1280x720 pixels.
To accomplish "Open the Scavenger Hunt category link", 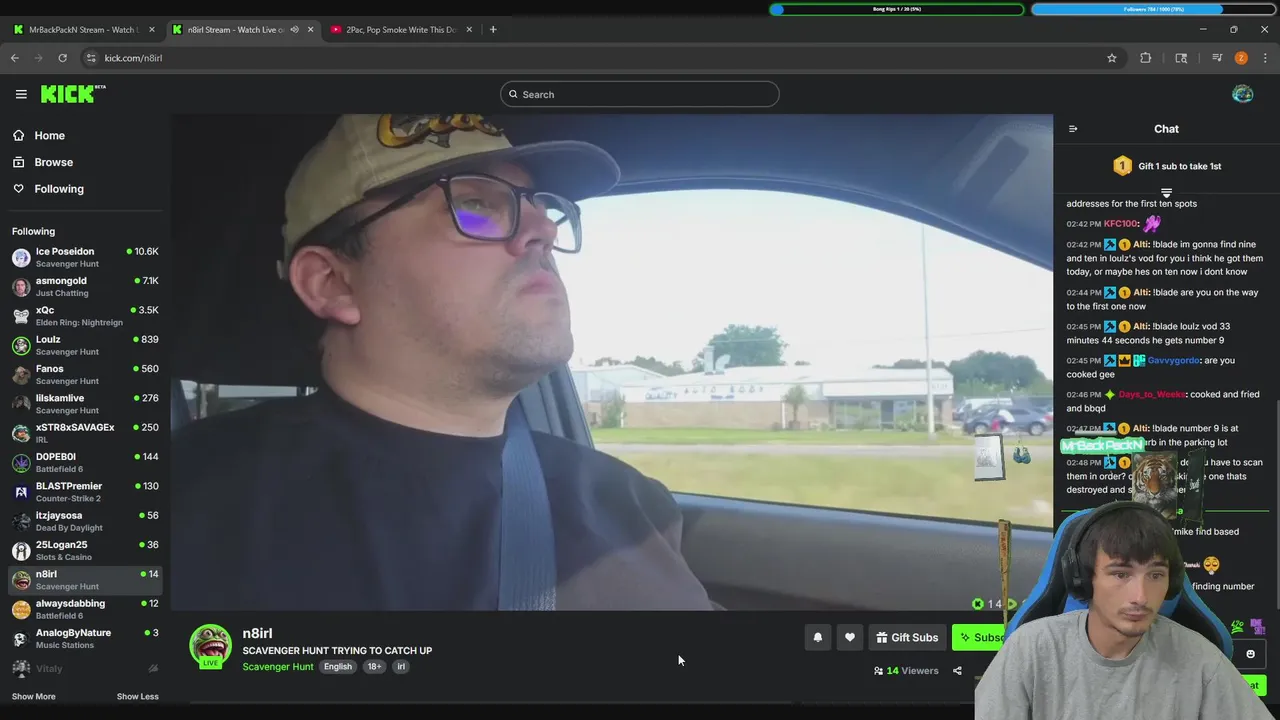I will pyautogui.click(x=278, y=667).
